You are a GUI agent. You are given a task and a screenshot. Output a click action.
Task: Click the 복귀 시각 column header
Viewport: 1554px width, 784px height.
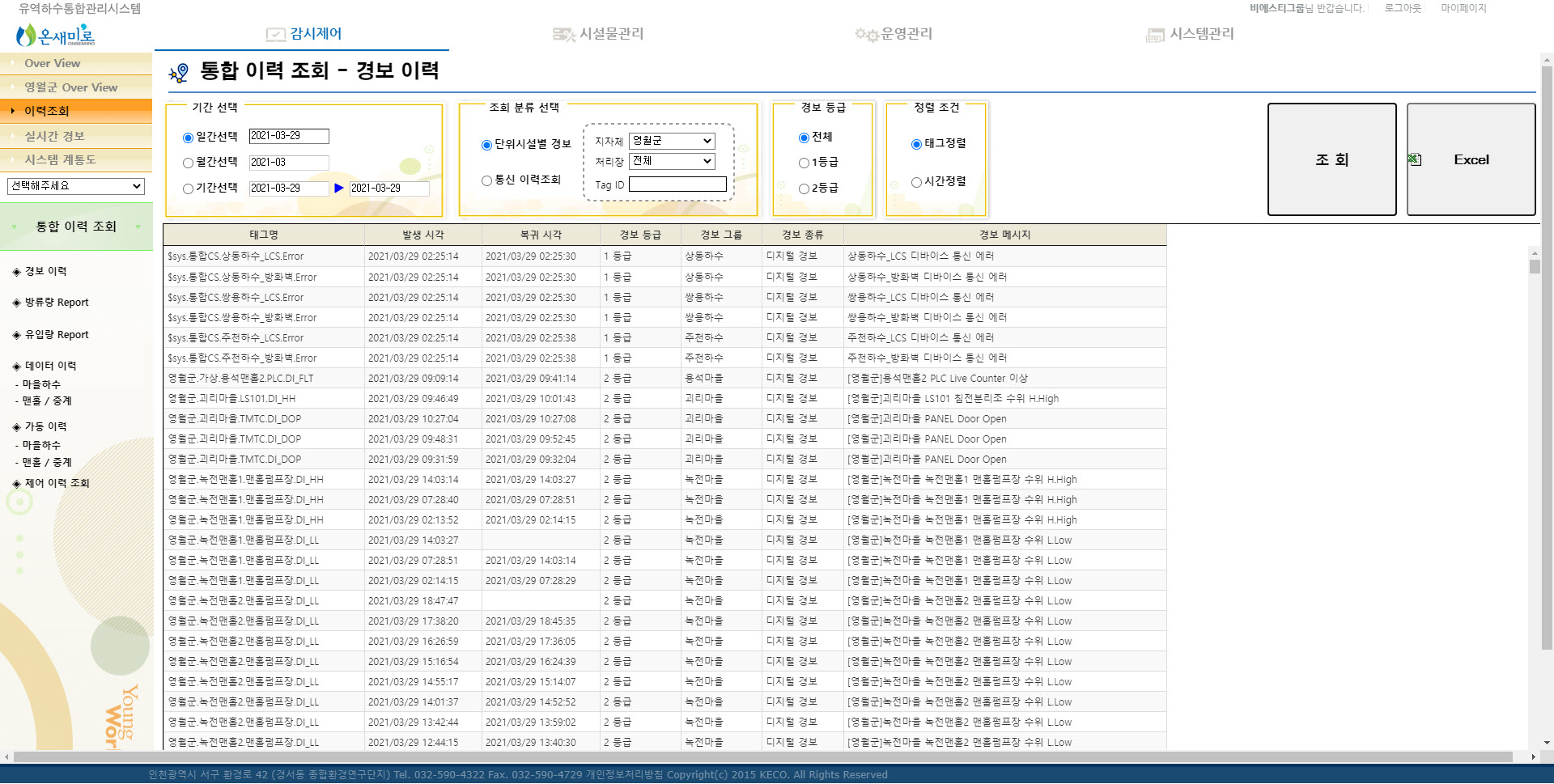click(541, 235)
